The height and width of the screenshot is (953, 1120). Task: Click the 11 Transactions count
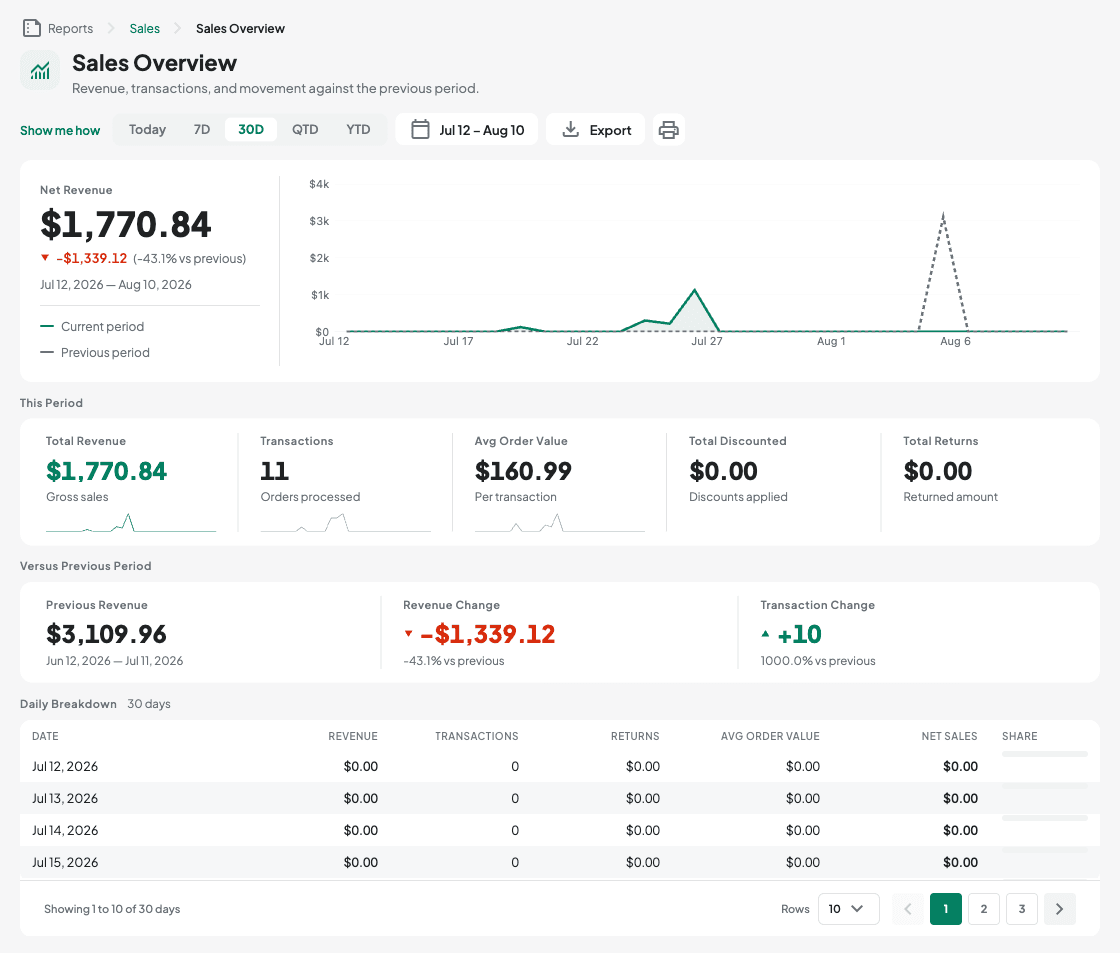[x=274, y=471]
